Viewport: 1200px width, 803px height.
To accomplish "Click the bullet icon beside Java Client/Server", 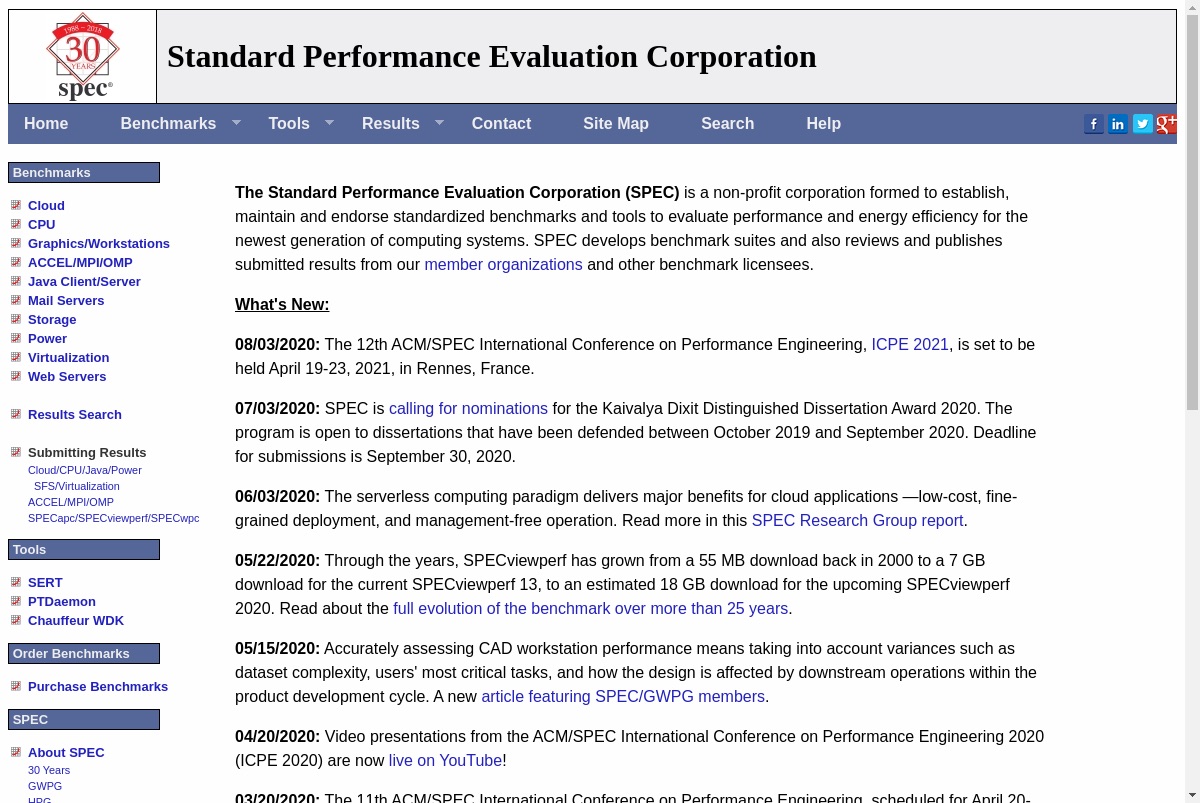I will (16, 281).
